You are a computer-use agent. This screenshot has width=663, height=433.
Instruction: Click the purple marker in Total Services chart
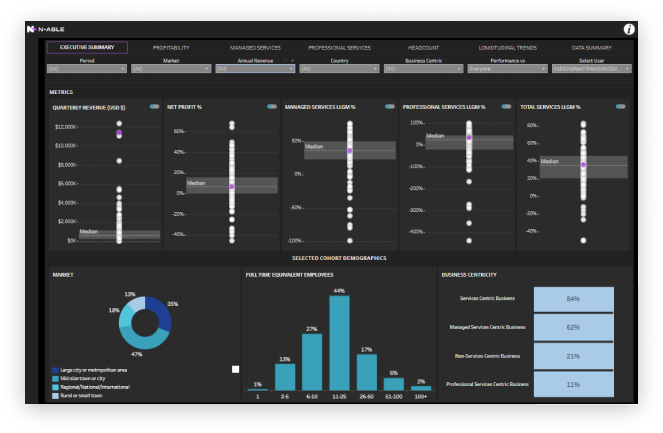pyautogui.click(x=584, y=164)
